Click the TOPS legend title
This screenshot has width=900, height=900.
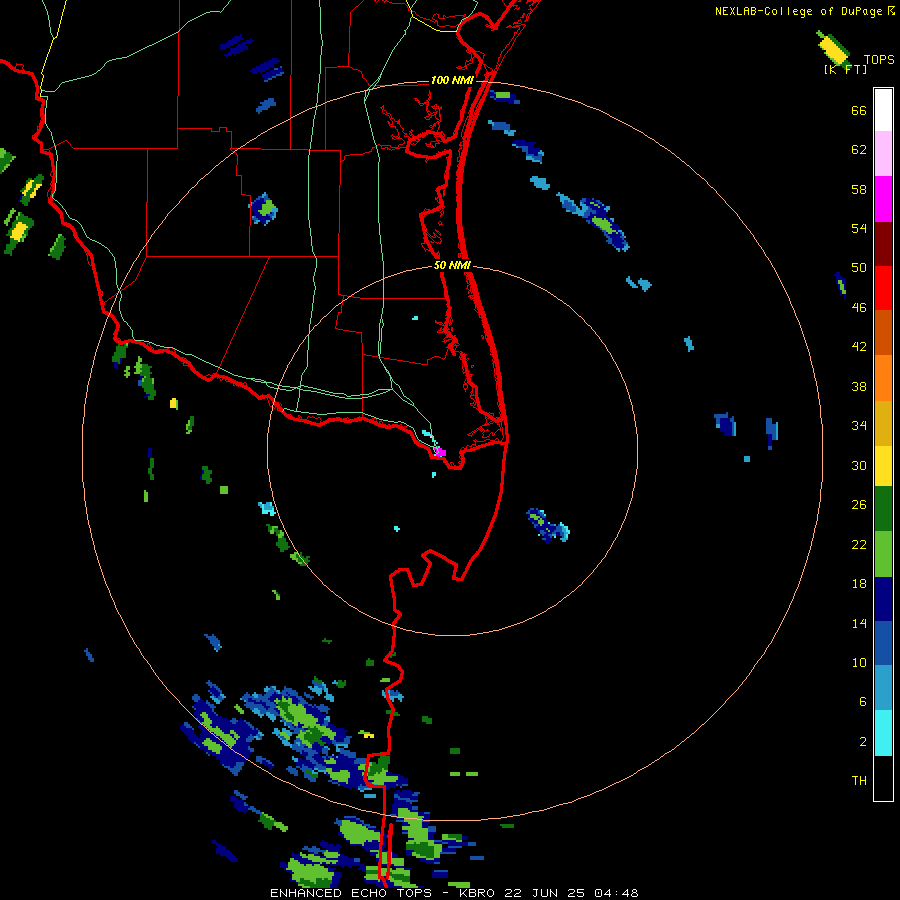[x=879, y=60]
